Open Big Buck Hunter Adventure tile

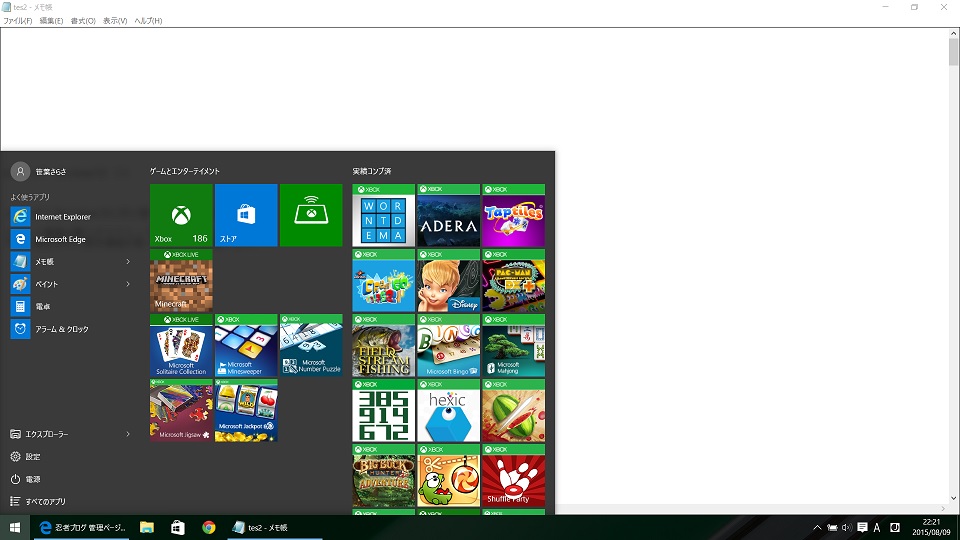pyautogui.click(x=384, y=475)
